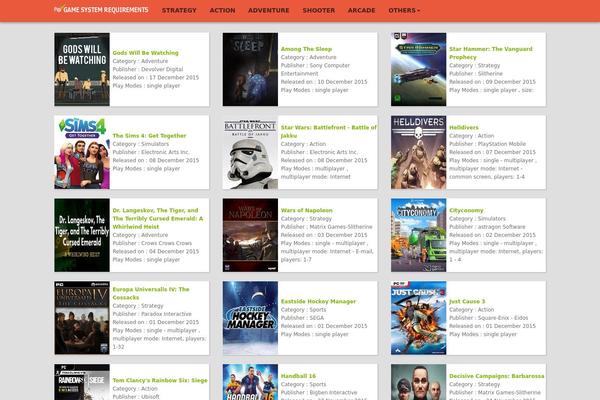Follow the Gods Will Be Watching title link
600x400 pixels.
145,53
